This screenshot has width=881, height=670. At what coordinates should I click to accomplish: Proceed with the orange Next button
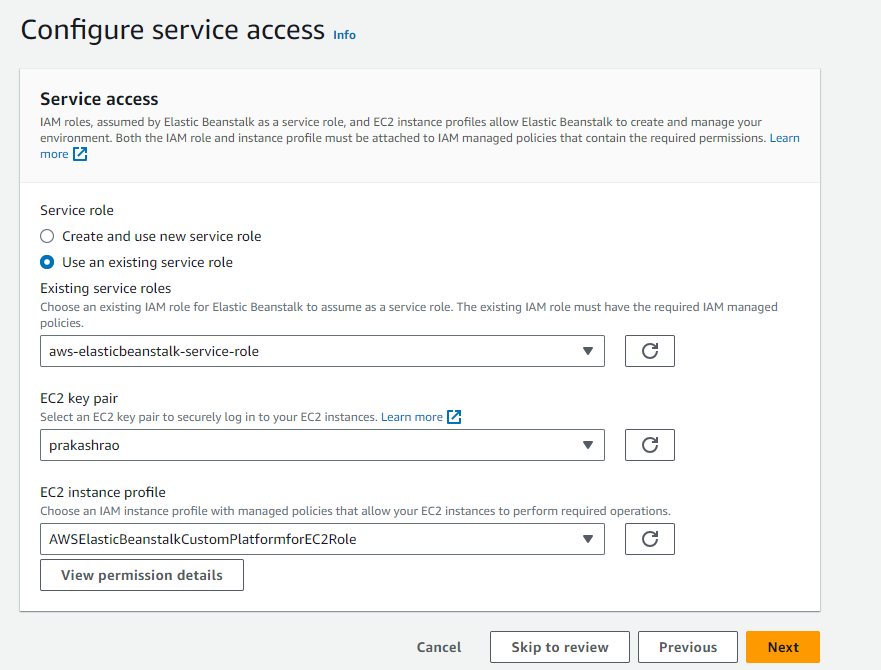(x=782, y=647)
